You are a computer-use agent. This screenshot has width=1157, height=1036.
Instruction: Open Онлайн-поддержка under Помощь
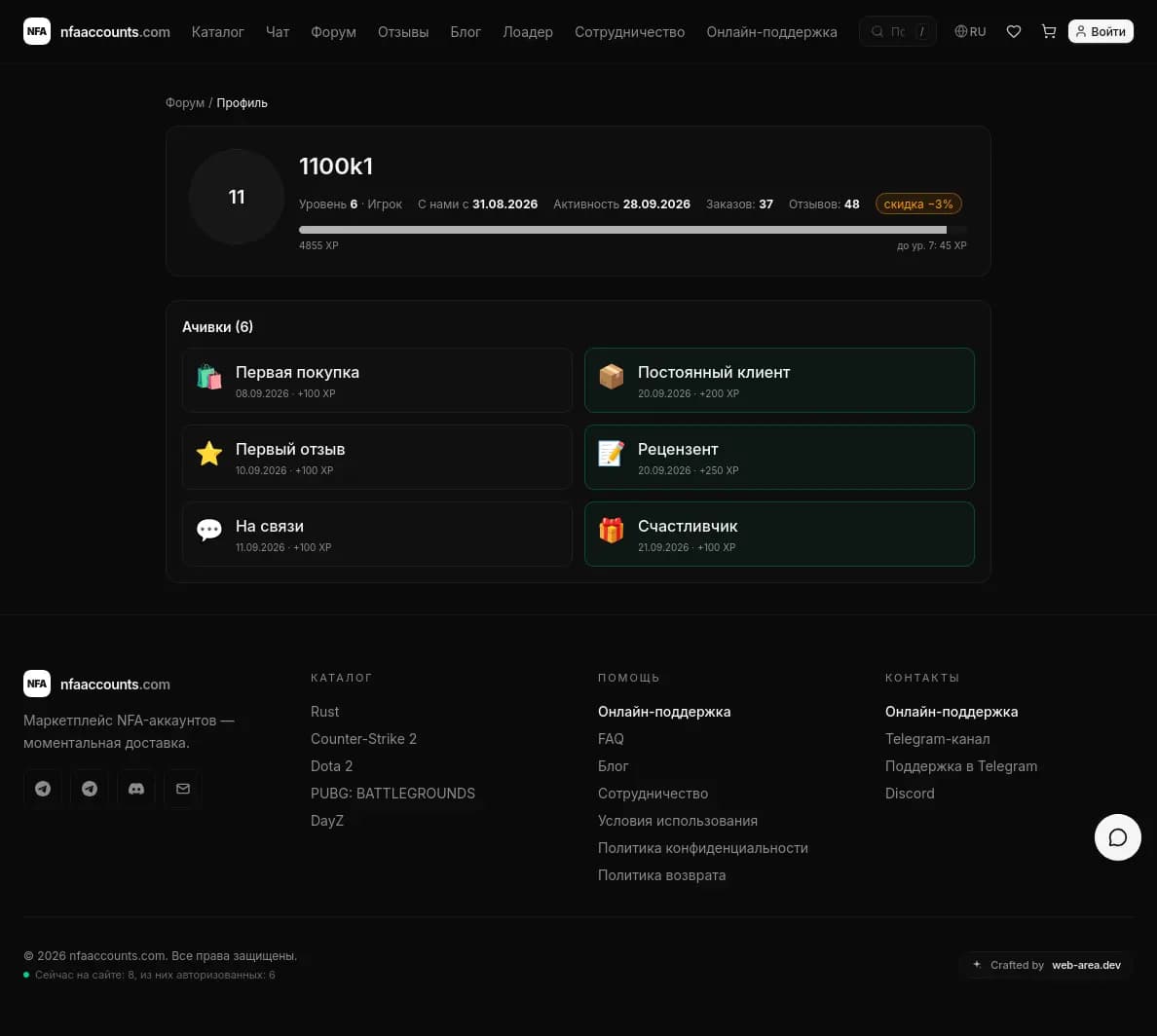tap(664, 712)
